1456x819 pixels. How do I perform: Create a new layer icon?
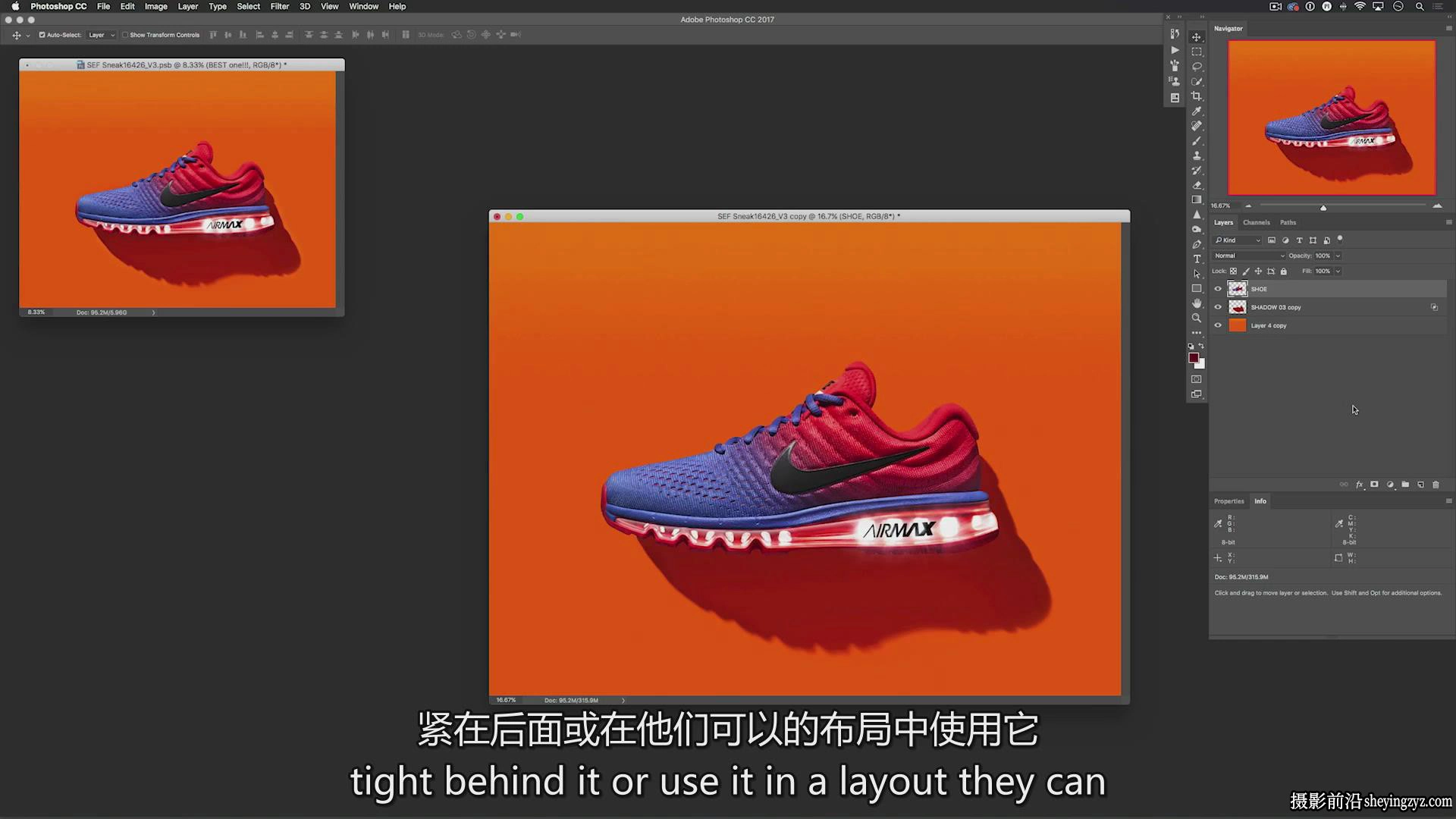1420,485
